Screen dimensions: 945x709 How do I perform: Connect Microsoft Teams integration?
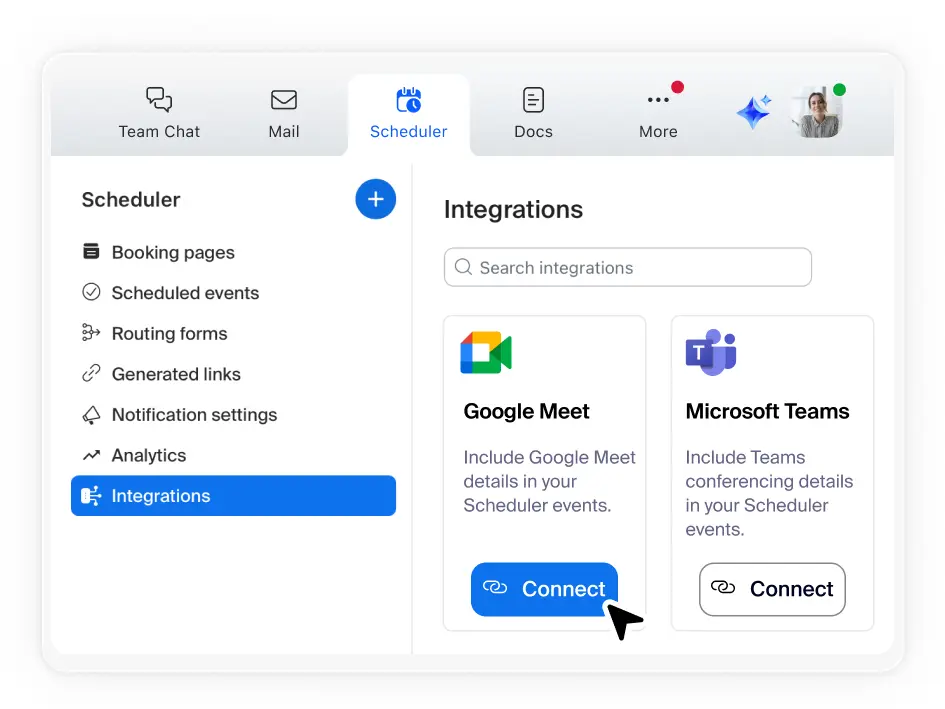pyautogui.click(x=772, y=589)
